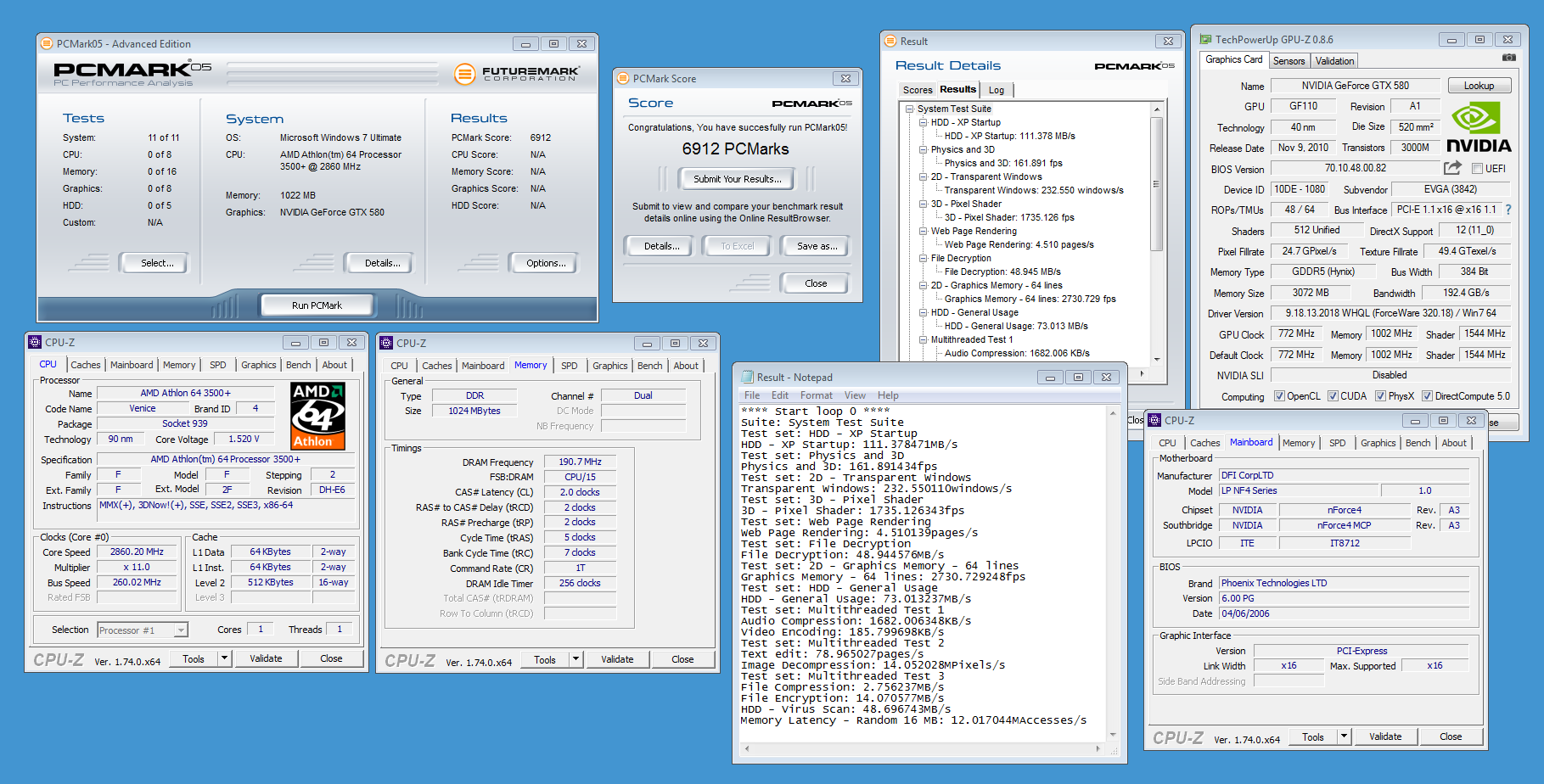Image resolution: width=1544 pixels, height=784 pixels.
Task: Click the GPU-Z camera screenshot icon
Action: tap(1508, 58)
